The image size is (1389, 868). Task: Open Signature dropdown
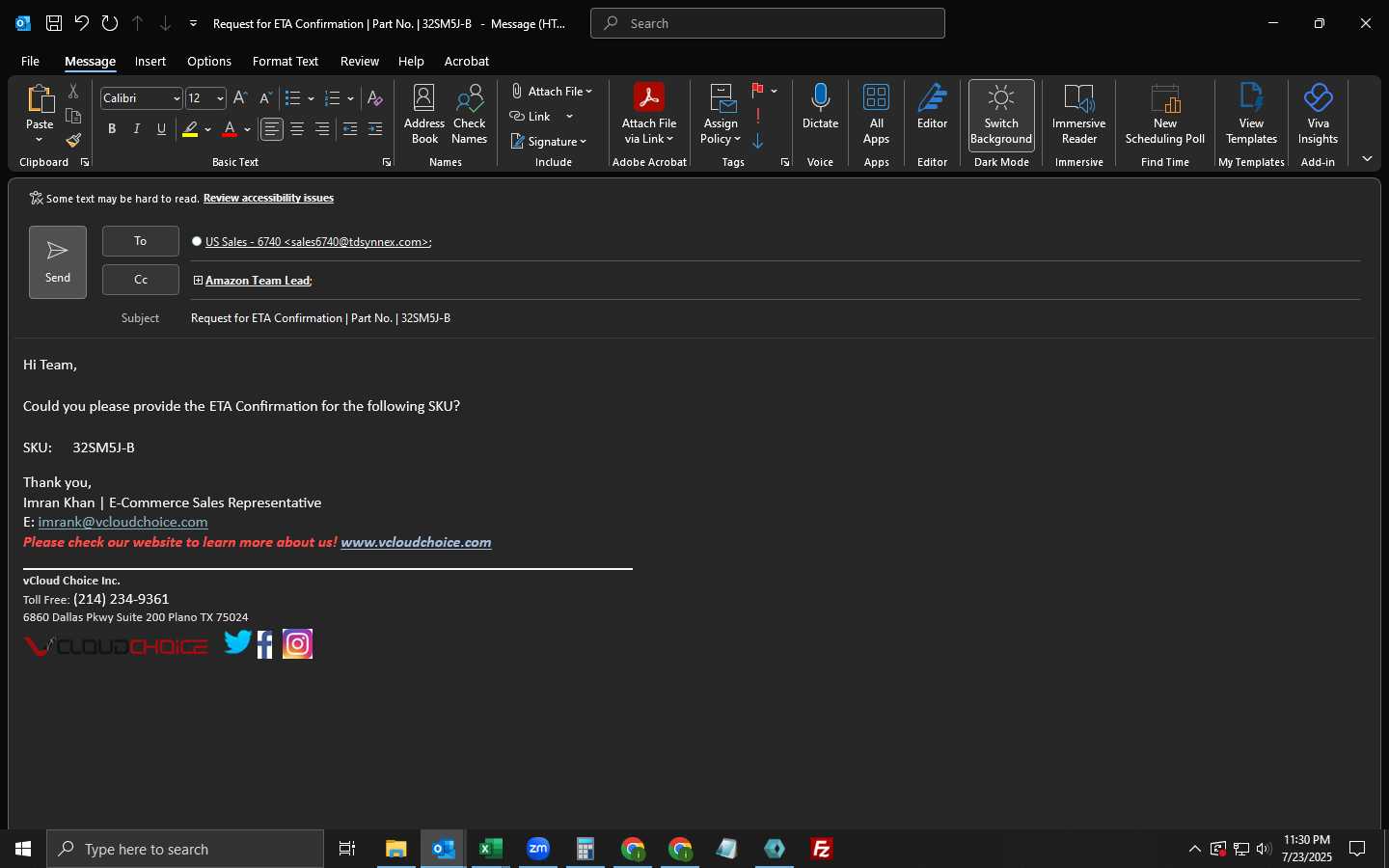pyautogui.click(x=549, y=142)
